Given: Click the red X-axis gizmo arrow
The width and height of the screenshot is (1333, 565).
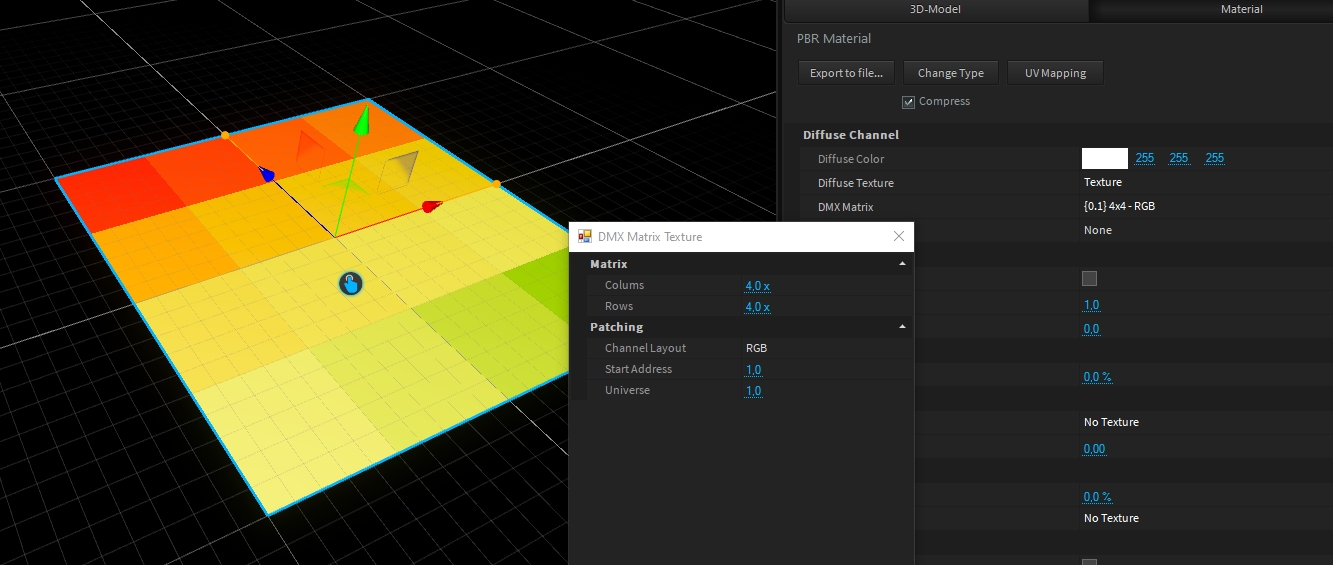Looking at the screenshot, I should click(431, 207).
